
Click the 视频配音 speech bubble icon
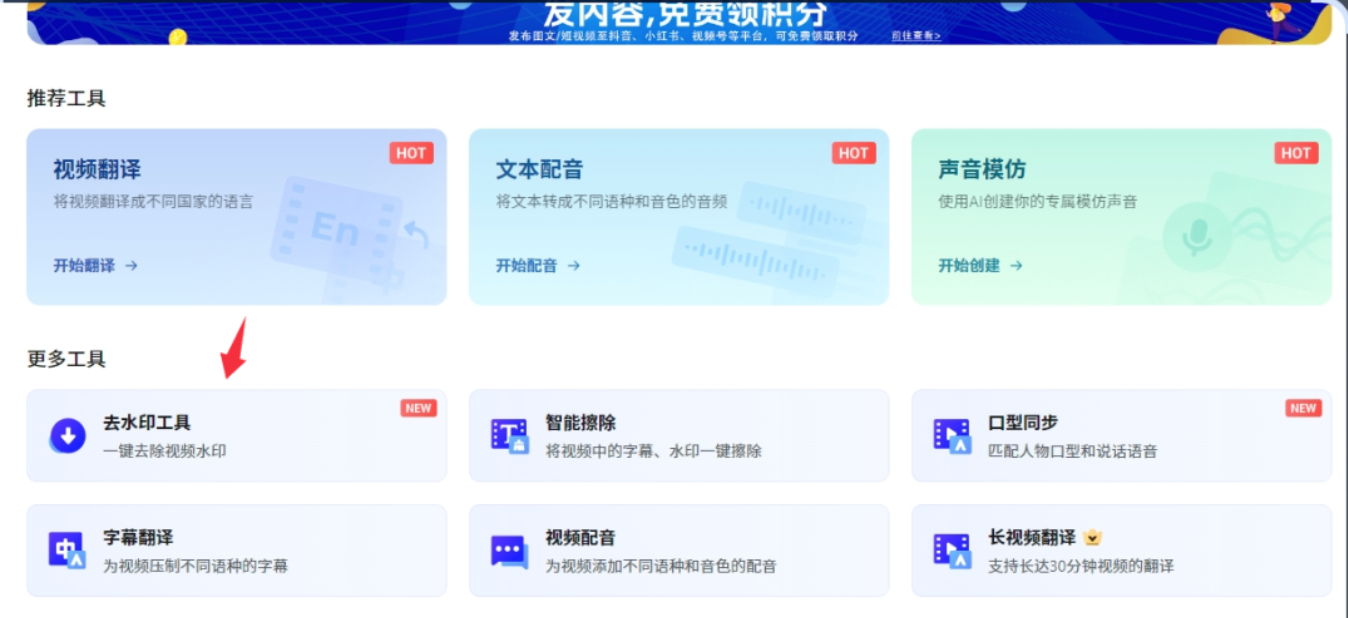point(509,551)
